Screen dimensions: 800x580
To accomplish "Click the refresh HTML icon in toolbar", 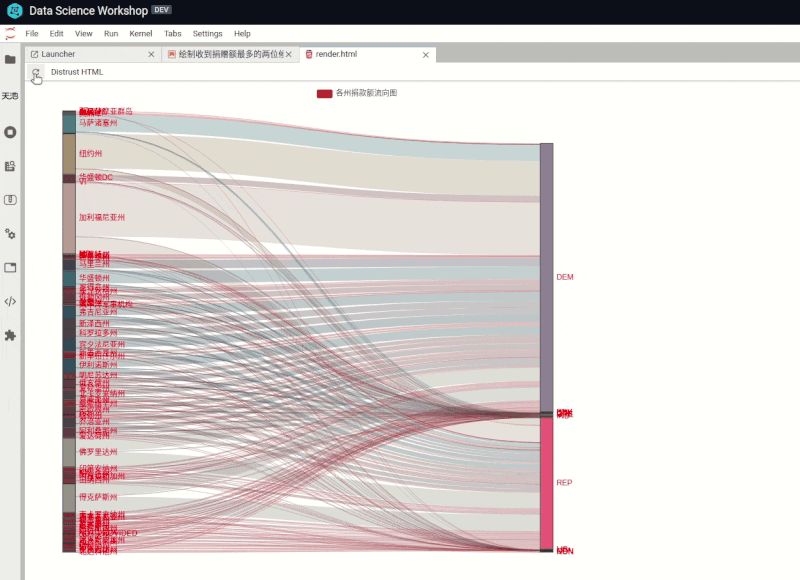I will [36, 73].
